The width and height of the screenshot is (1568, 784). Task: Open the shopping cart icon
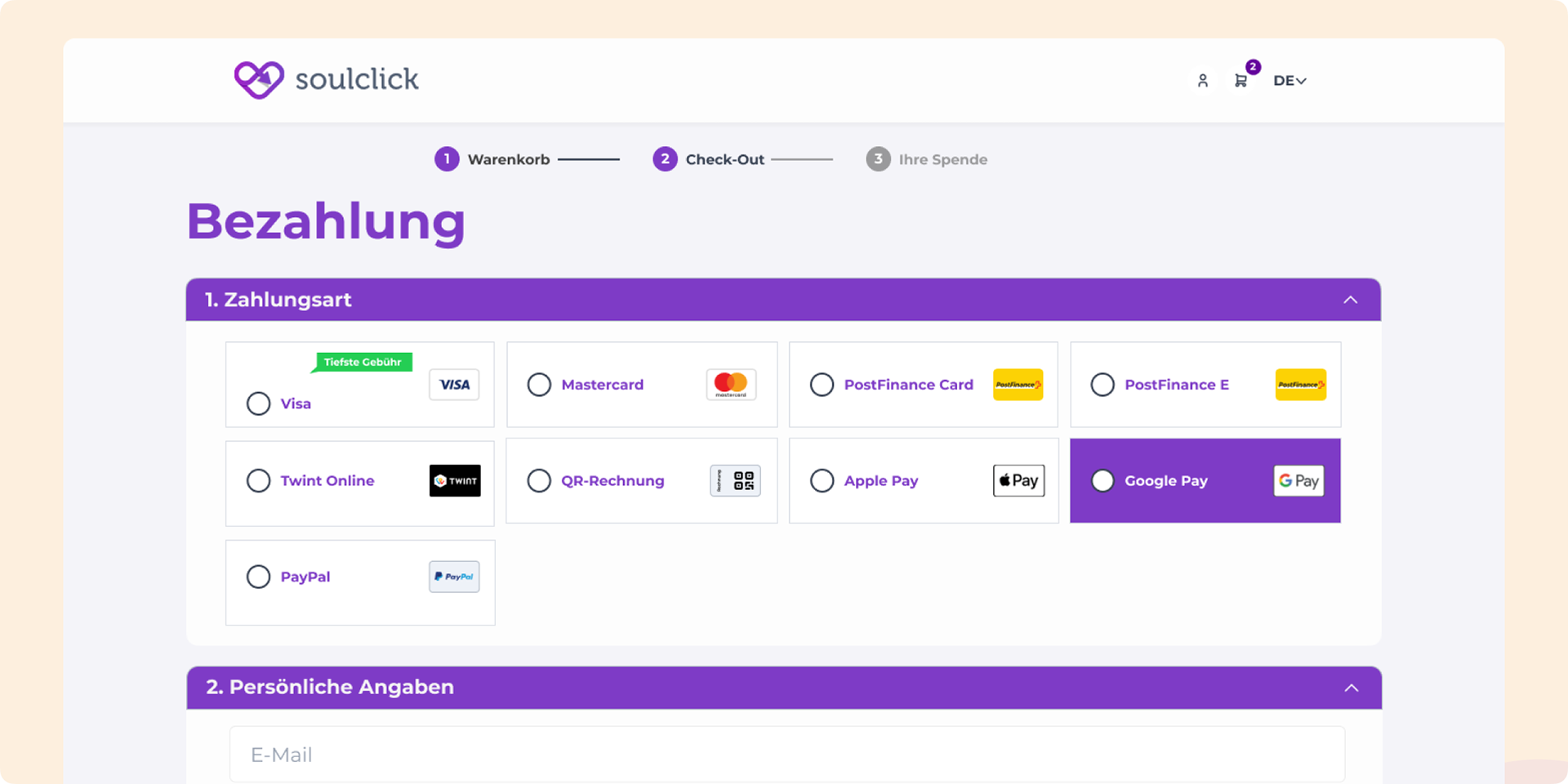(x=1241, y=80)
